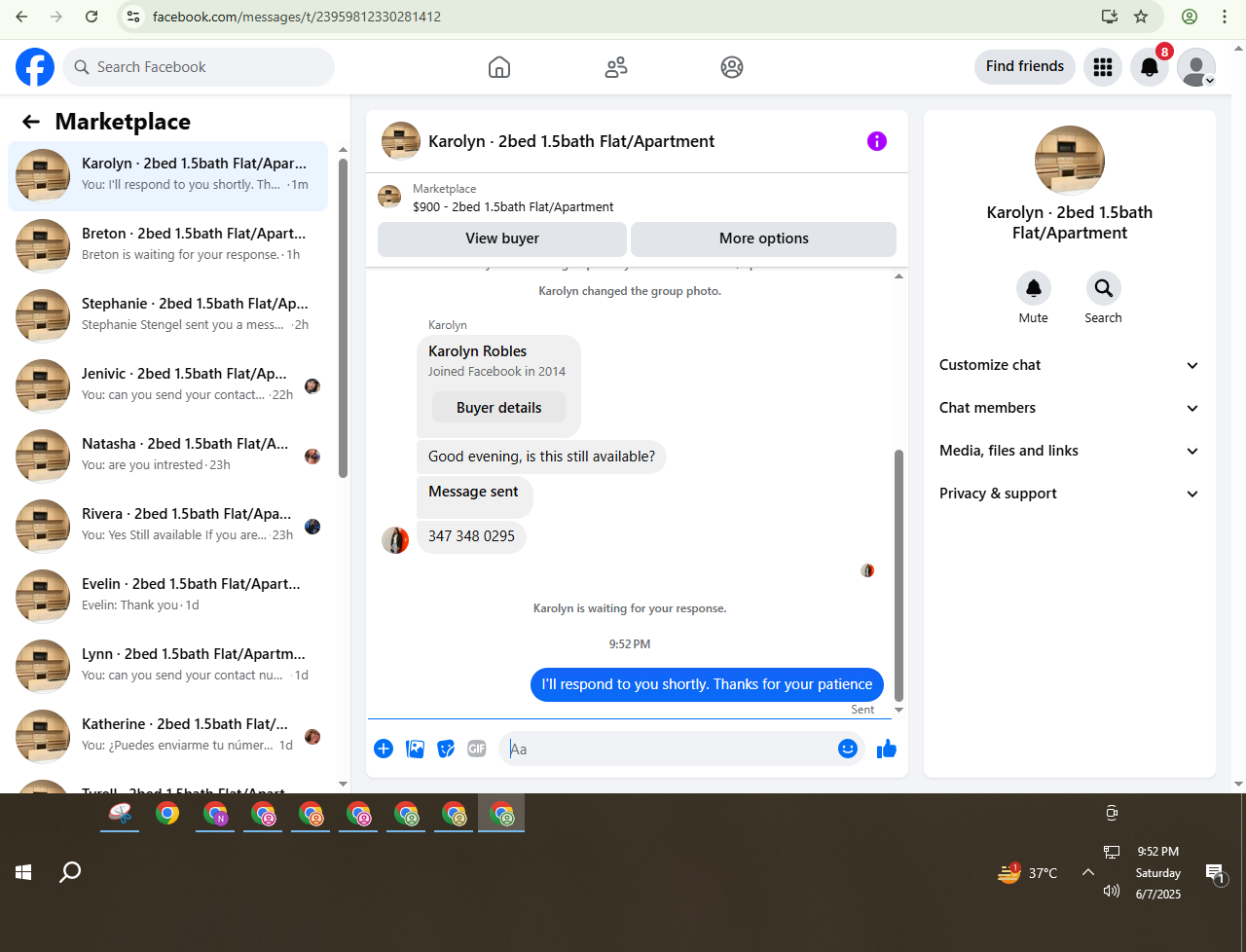
Task: Expand the Privacy & support section
Action: [1069, 494]
